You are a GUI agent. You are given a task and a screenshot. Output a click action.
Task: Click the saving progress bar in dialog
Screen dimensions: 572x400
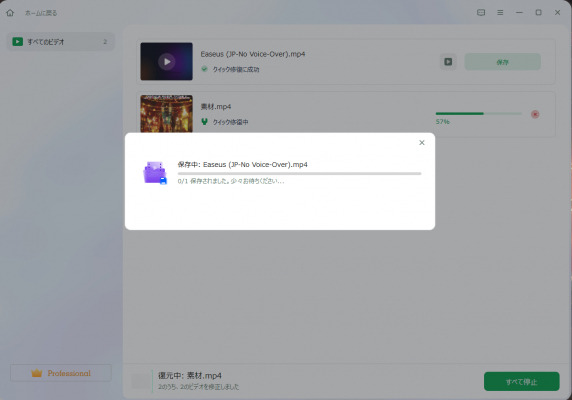pyautogui.click(x=299, y=174)
